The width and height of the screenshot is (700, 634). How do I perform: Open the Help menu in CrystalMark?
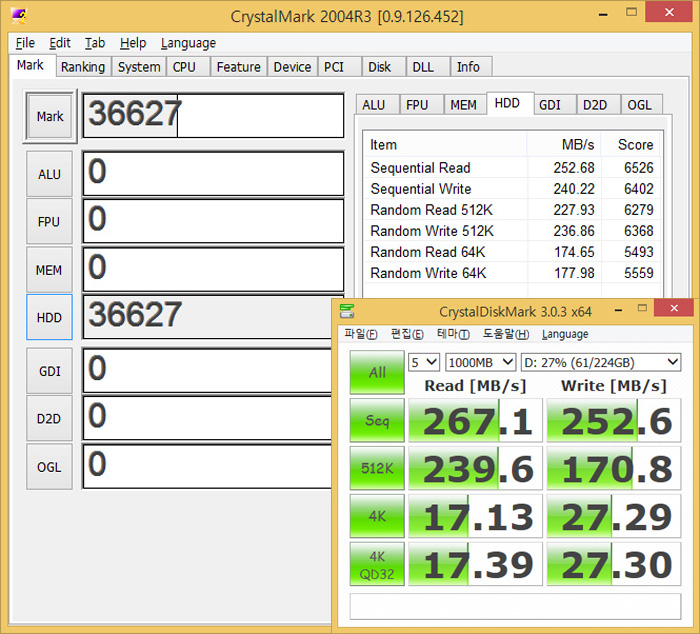[133, 43]
